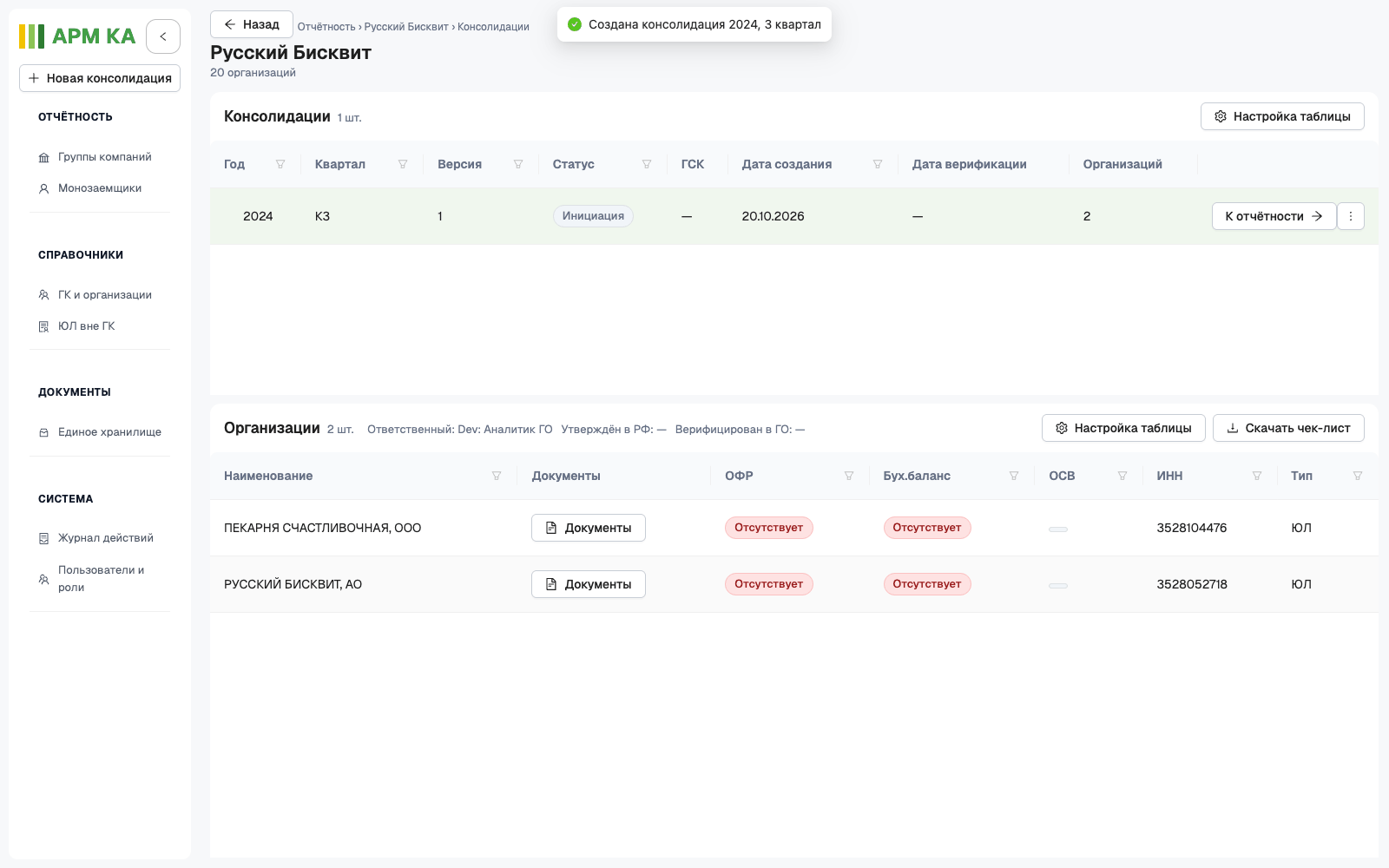This screenshot has height=868, width=1389.
Task: Open three-dot menu for 2024 consolidation row
Action: [1351, 216]
